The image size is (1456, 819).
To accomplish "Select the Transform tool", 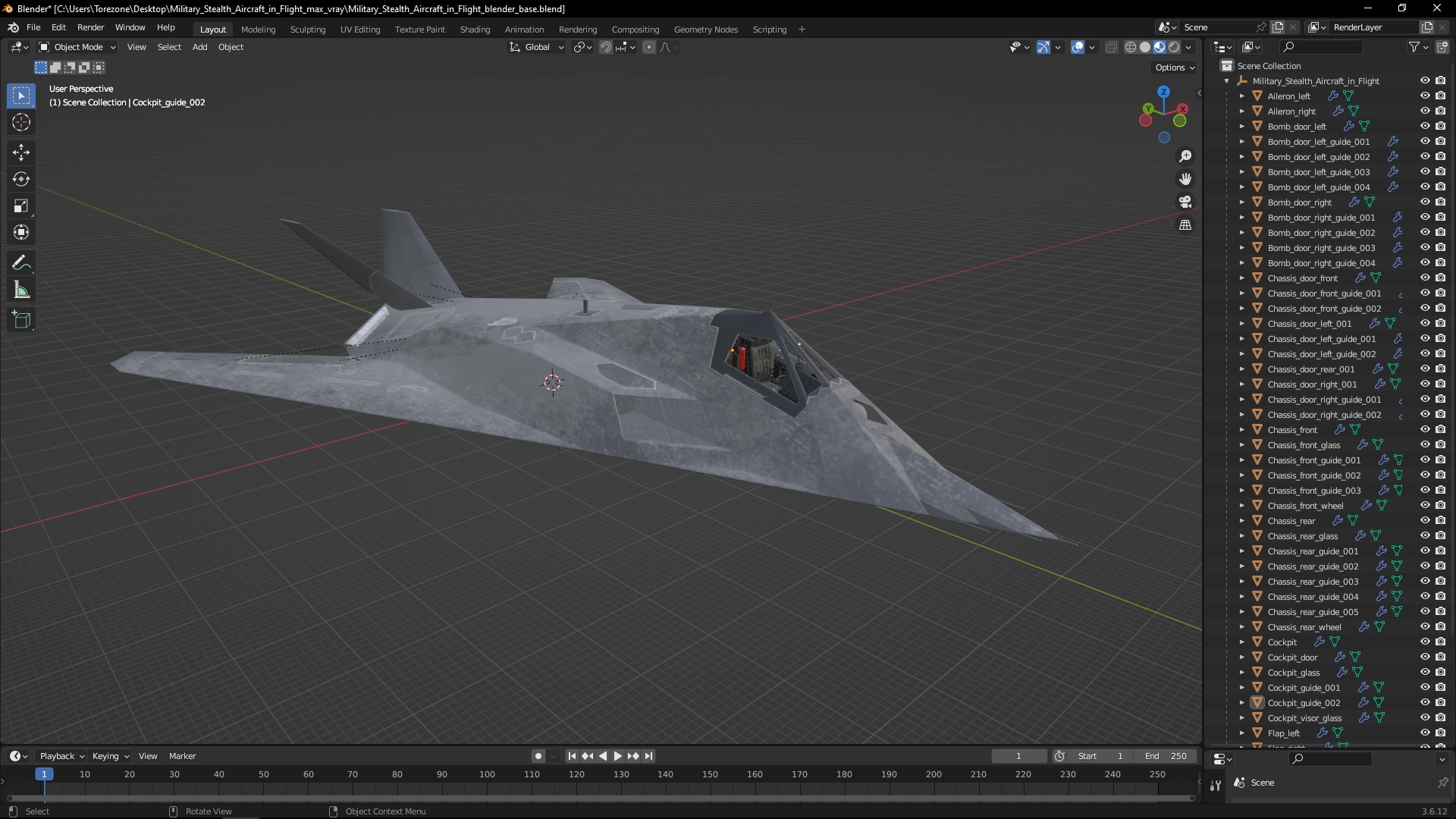I will (21, 232).
